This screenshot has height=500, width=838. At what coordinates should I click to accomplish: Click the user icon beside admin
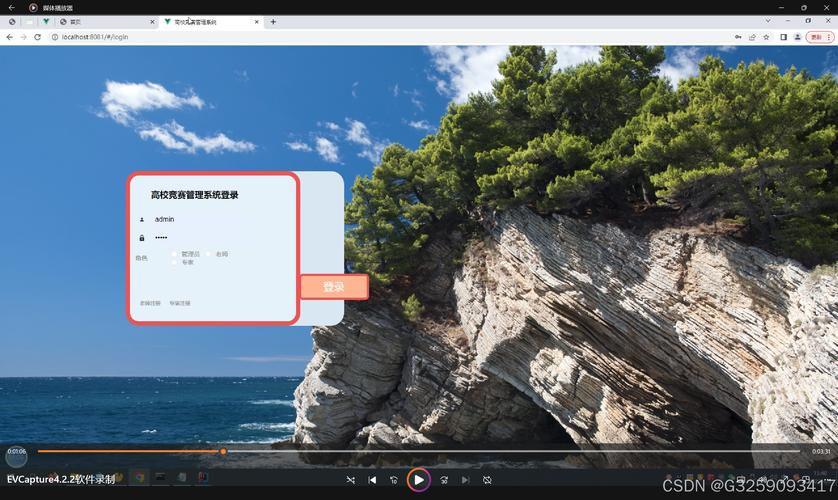(142, 220)
